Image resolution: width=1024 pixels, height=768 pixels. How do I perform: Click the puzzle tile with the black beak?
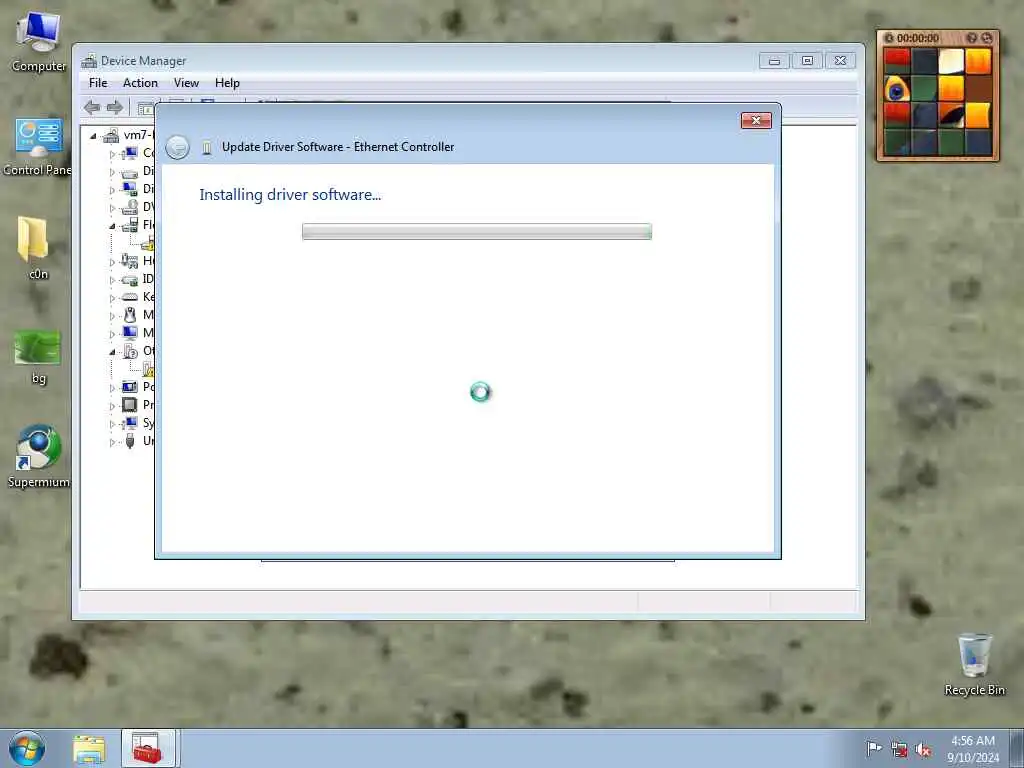[x=951, y=116]
